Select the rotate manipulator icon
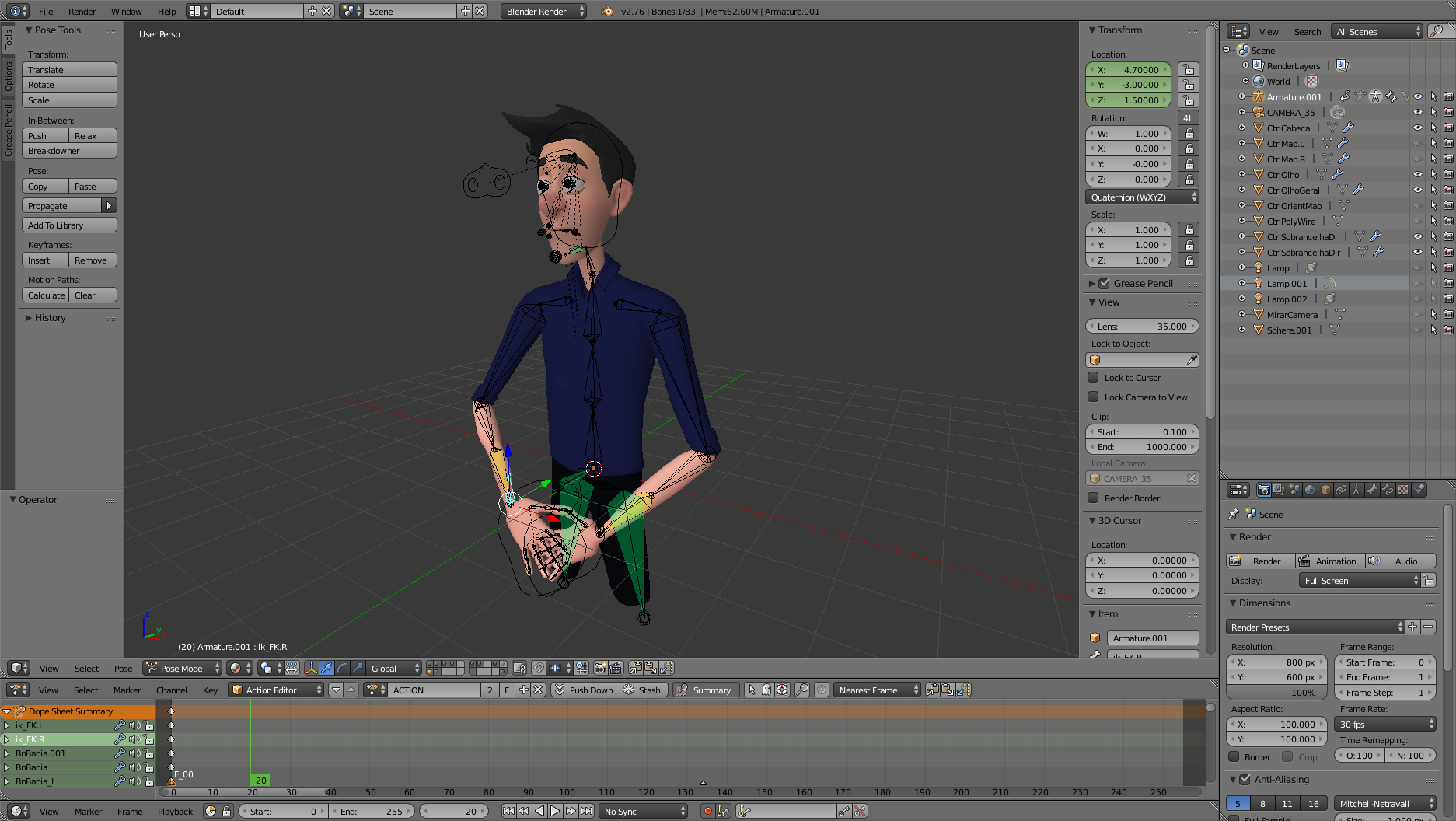The width and height of the screenshot is (1456, 821). coord(342,668)
